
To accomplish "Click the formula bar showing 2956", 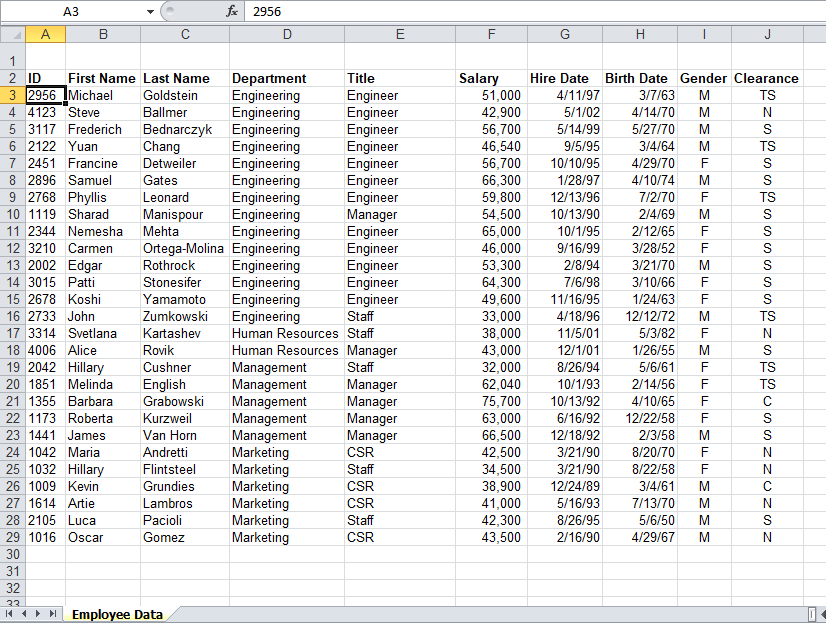I will click(535, 12).
